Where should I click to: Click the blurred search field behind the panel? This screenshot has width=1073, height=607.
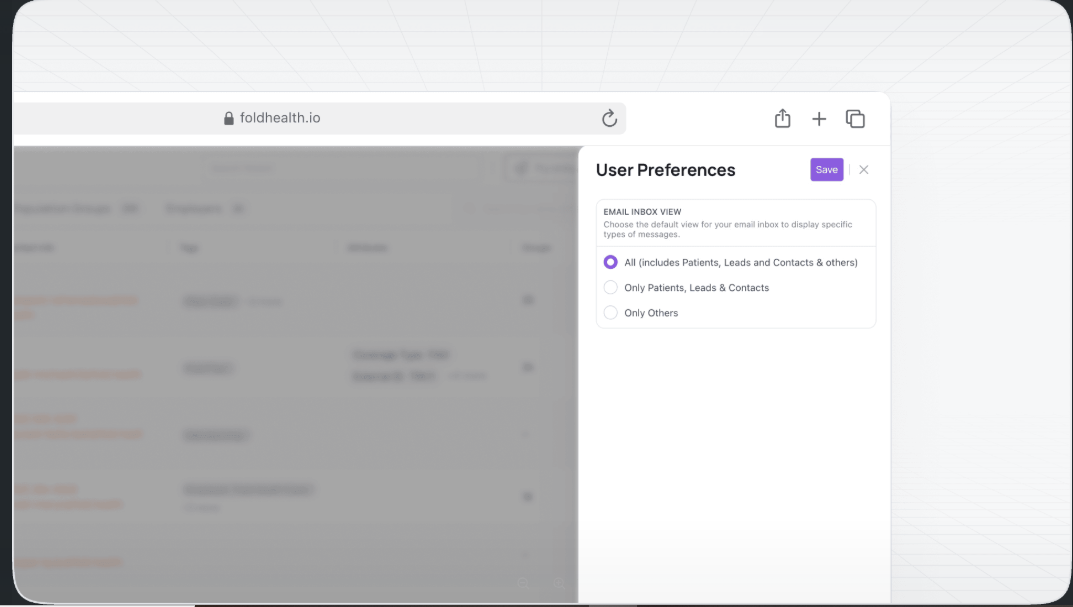tap(342, 168)
